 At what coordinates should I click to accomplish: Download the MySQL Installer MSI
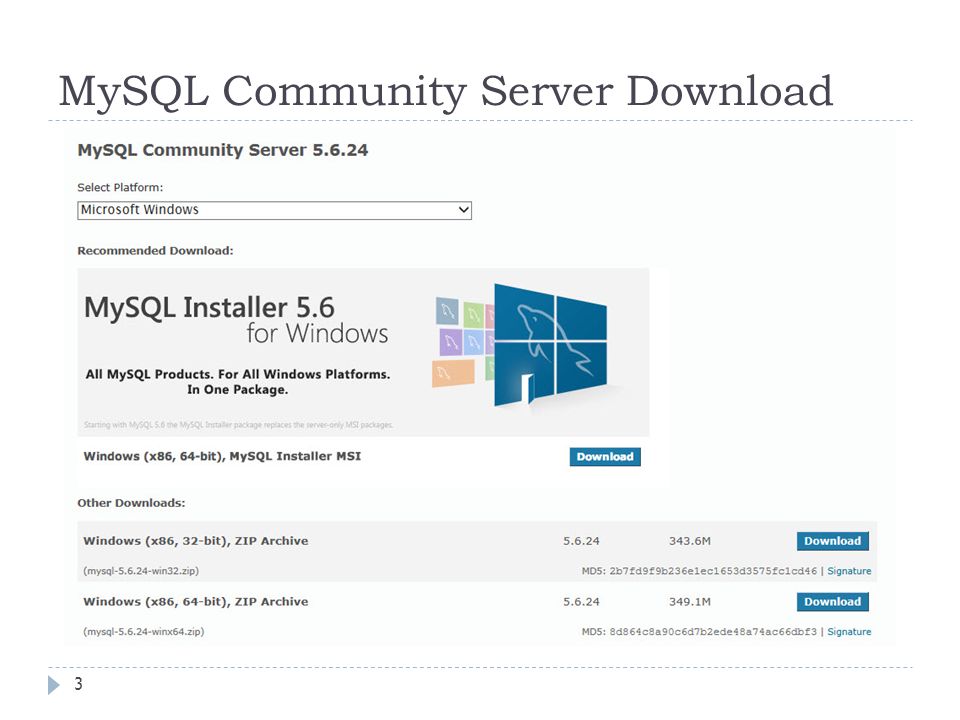(x=605, y=457)
